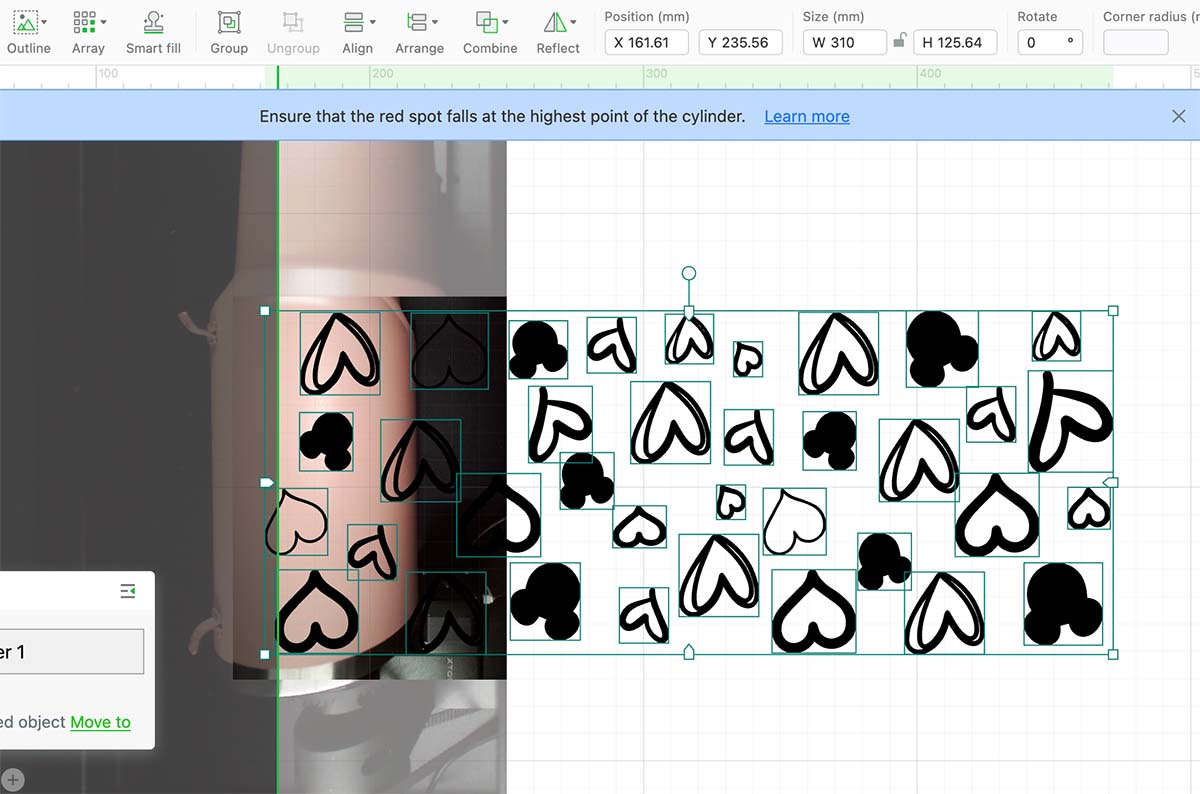Edit the W size field
Screen dimensions: 1200x794
pyautogui.click(x=845, y=42)
